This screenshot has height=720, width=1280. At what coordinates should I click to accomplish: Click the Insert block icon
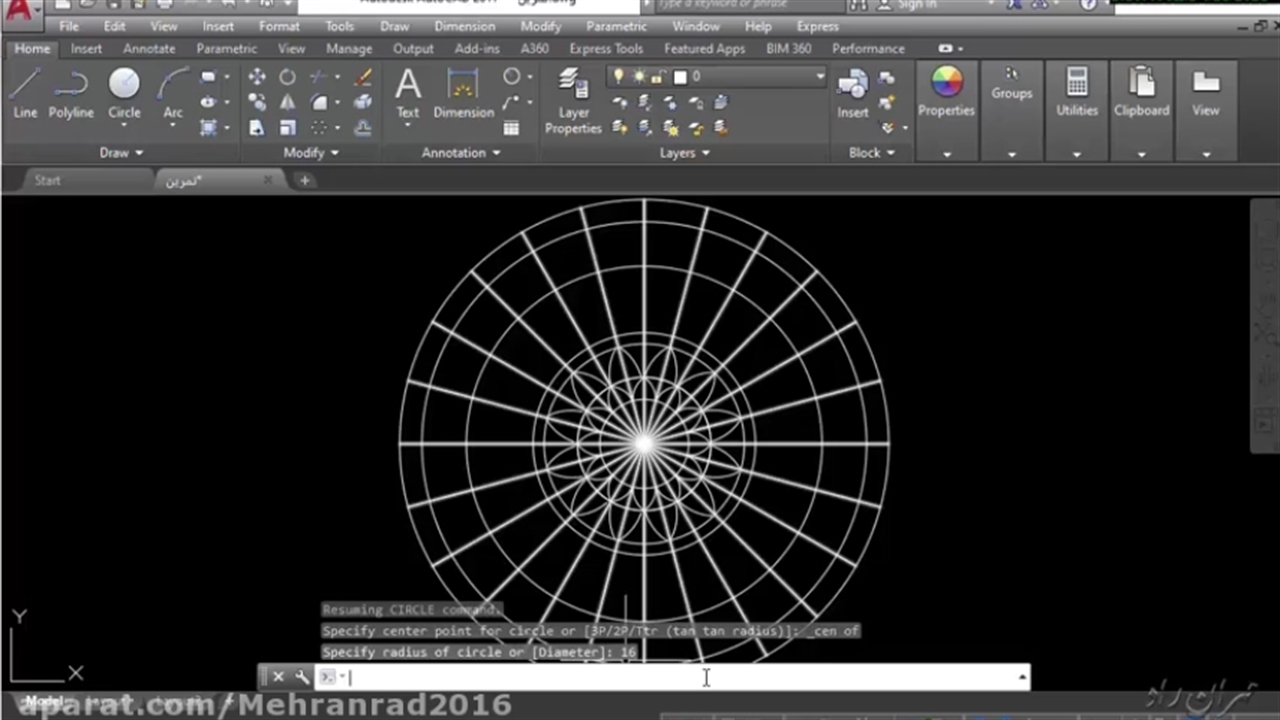(x=852, y=92)
